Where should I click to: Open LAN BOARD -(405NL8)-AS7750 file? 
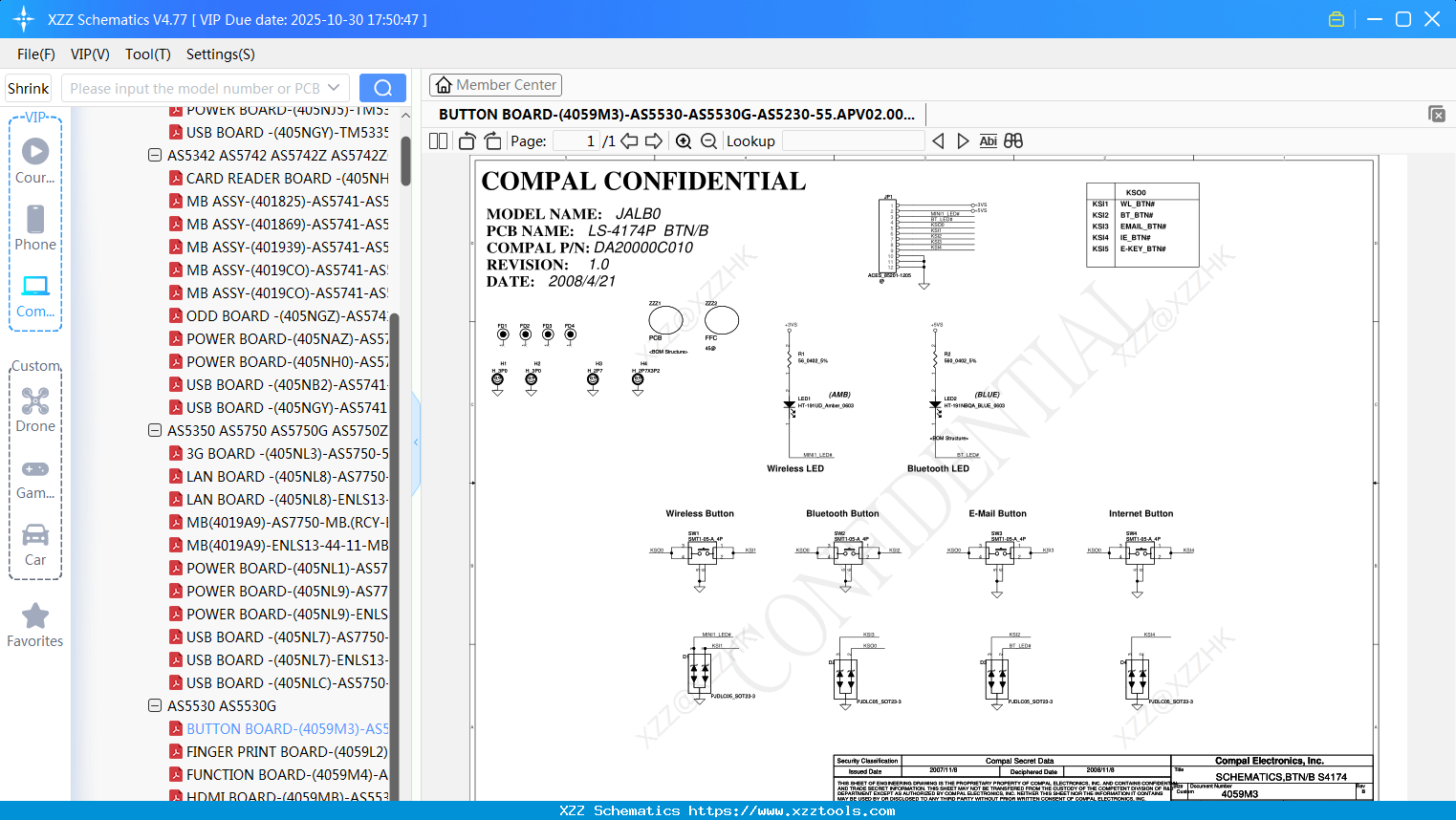pos(287,476)
